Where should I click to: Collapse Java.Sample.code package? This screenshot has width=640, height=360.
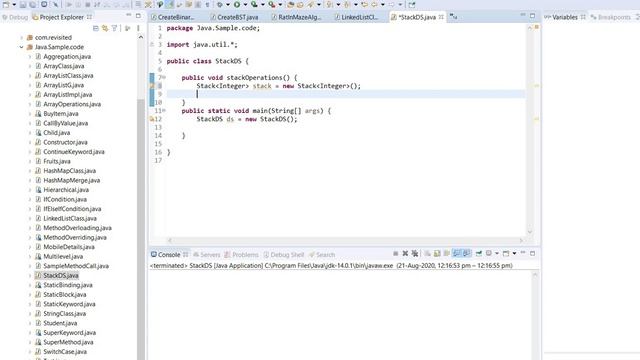coord(21,47)
